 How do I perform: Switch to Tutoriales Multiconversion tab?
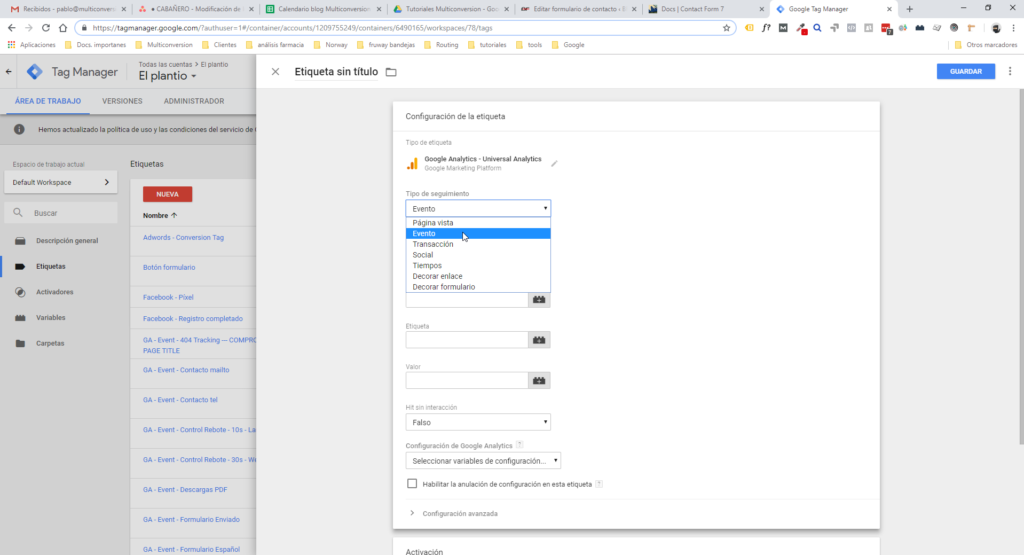pyautogui.click(x=449, y=9)
